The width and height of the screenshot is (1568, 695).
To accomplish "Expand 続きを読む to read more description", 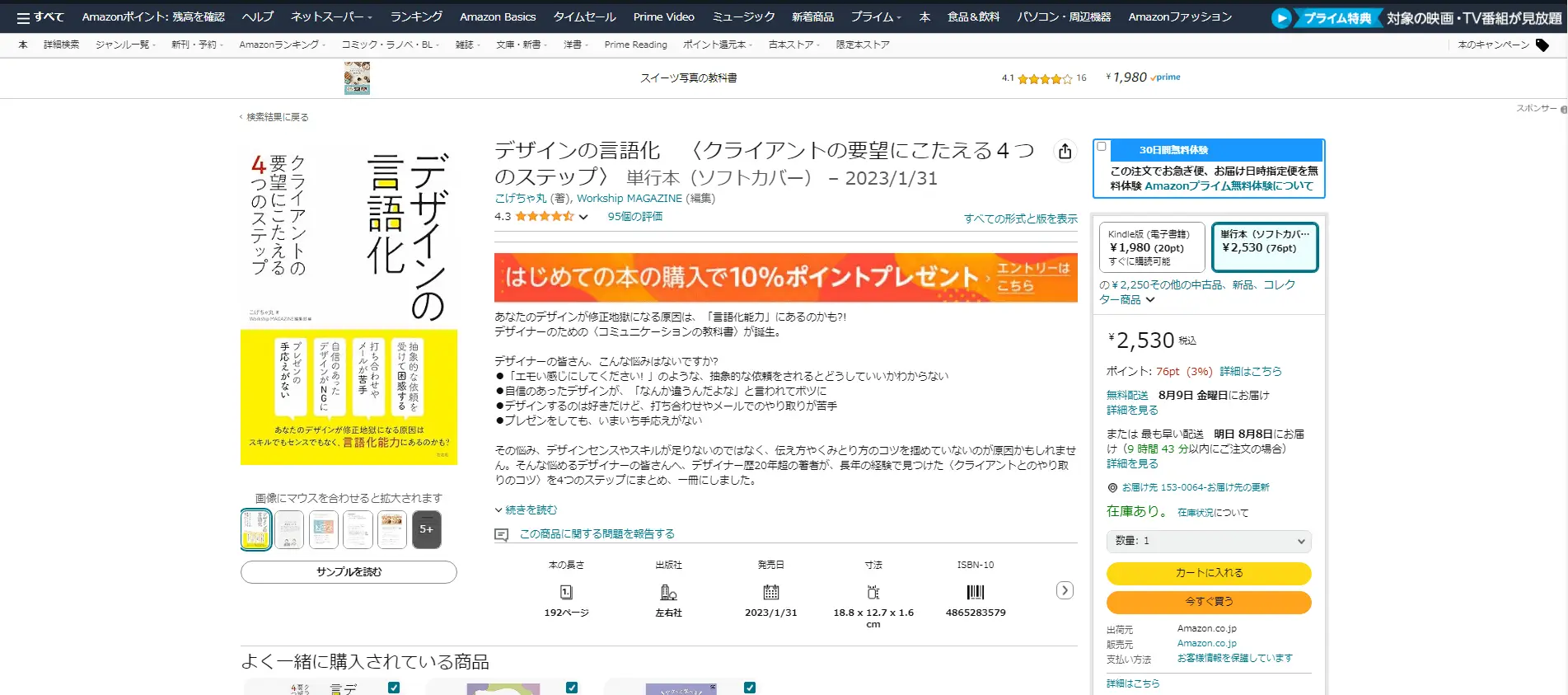I will 527,510.
